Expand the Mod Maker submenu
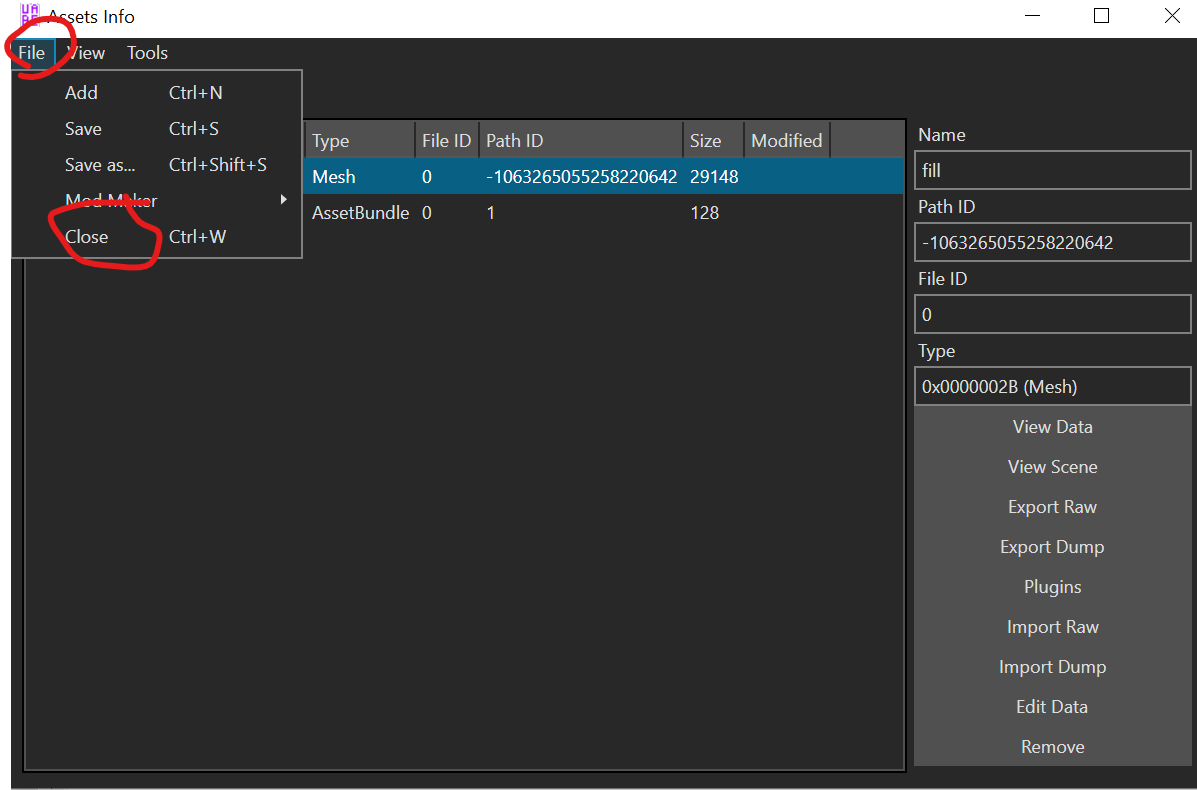Viewport: 1197px width, 790px height. click(x=157, y=201)
